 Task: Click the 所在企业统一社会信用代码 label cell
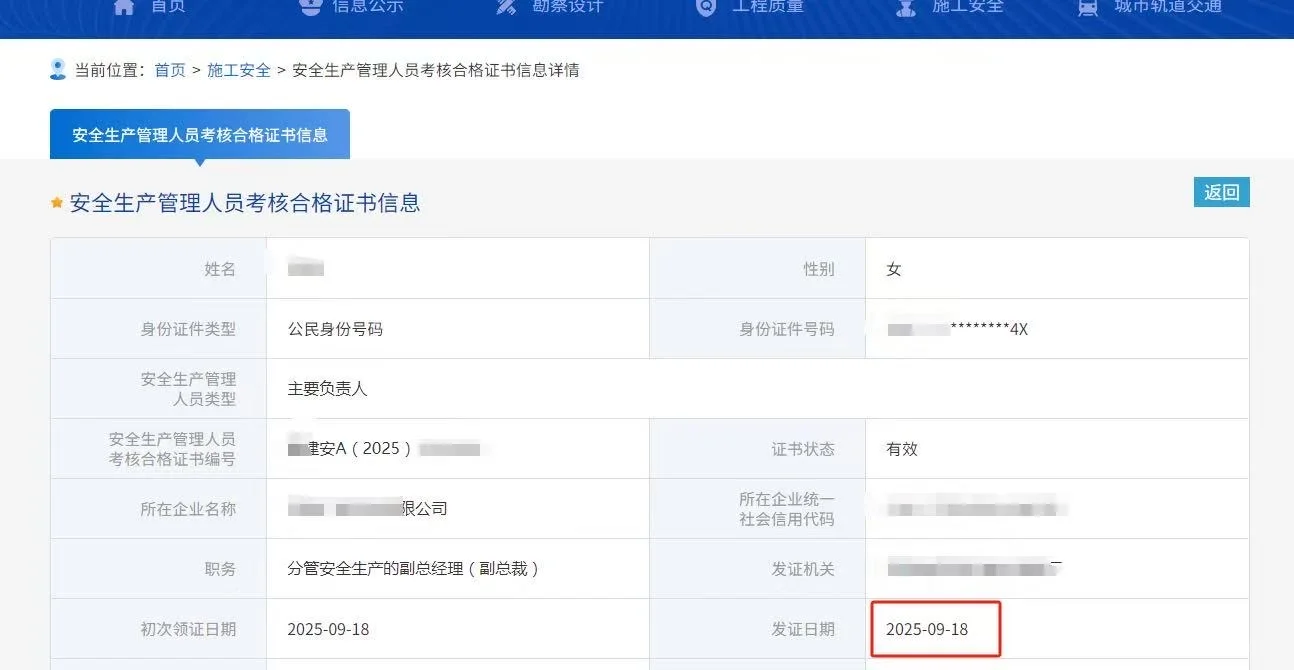tap(757, 508)
